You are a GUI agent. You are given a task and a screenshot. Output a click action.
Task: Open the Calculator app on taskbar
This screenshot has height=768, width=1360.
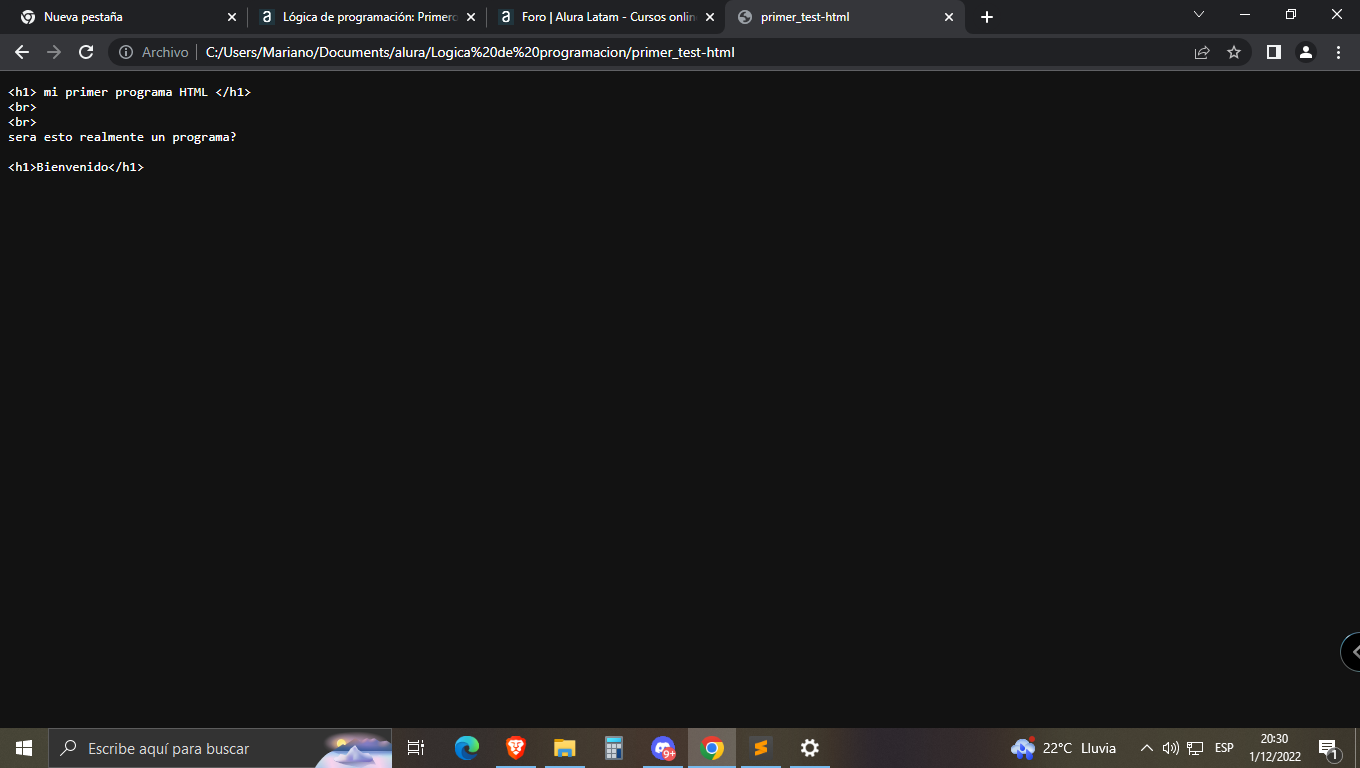click(x=614, y=748)
